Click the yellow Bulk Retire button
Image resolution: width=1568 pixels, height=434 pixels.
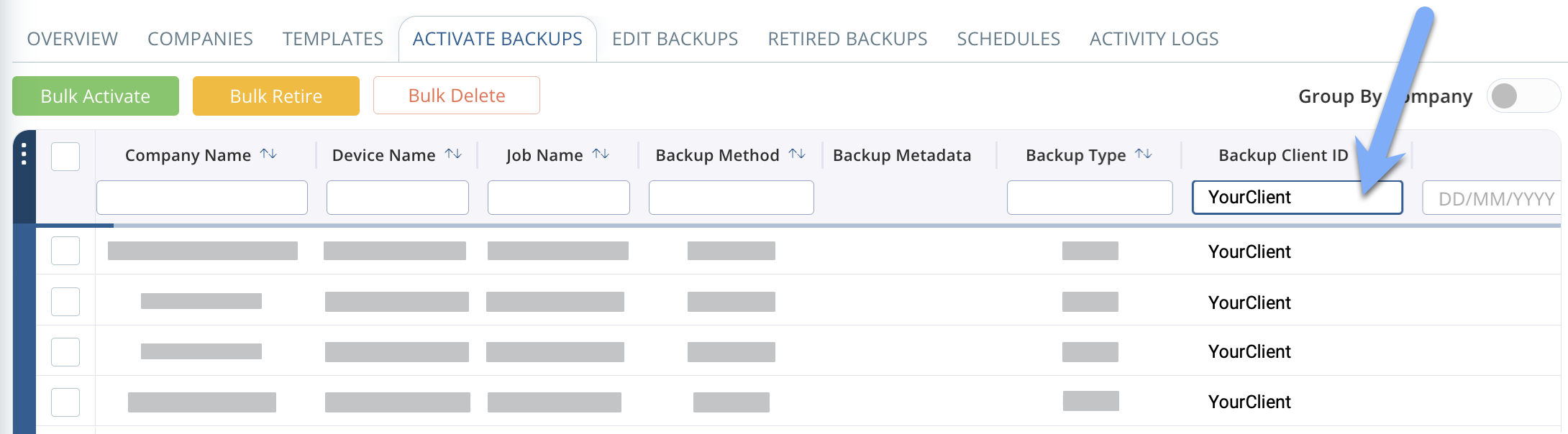(x=276, y=96)
